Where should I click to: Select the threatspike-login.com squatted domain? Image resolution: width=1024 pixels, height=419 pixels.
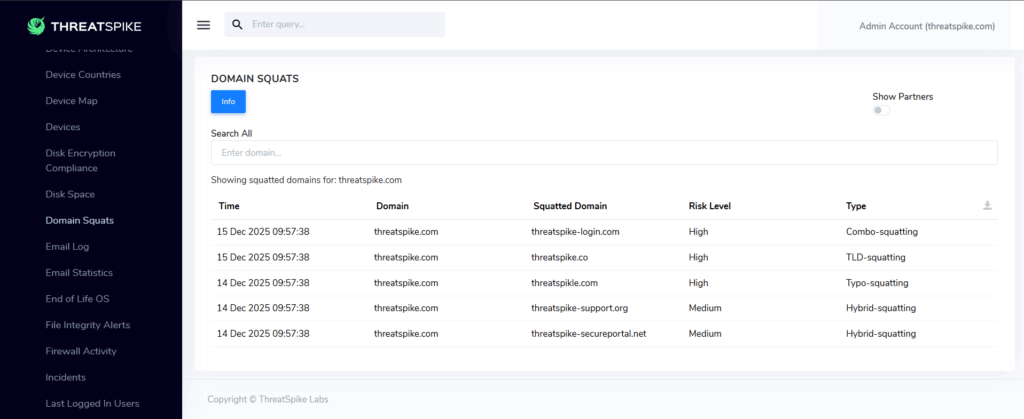click(x=575, y=232)
